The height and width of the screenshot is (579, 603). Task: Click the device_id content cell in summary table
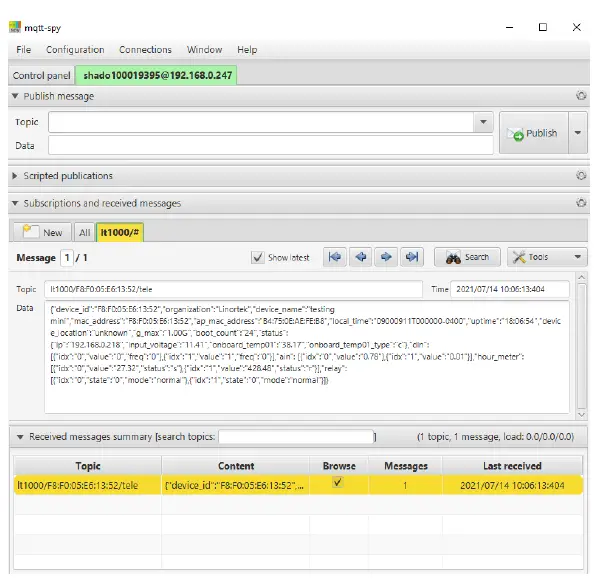pyautogui.click(x=235, y=485)
